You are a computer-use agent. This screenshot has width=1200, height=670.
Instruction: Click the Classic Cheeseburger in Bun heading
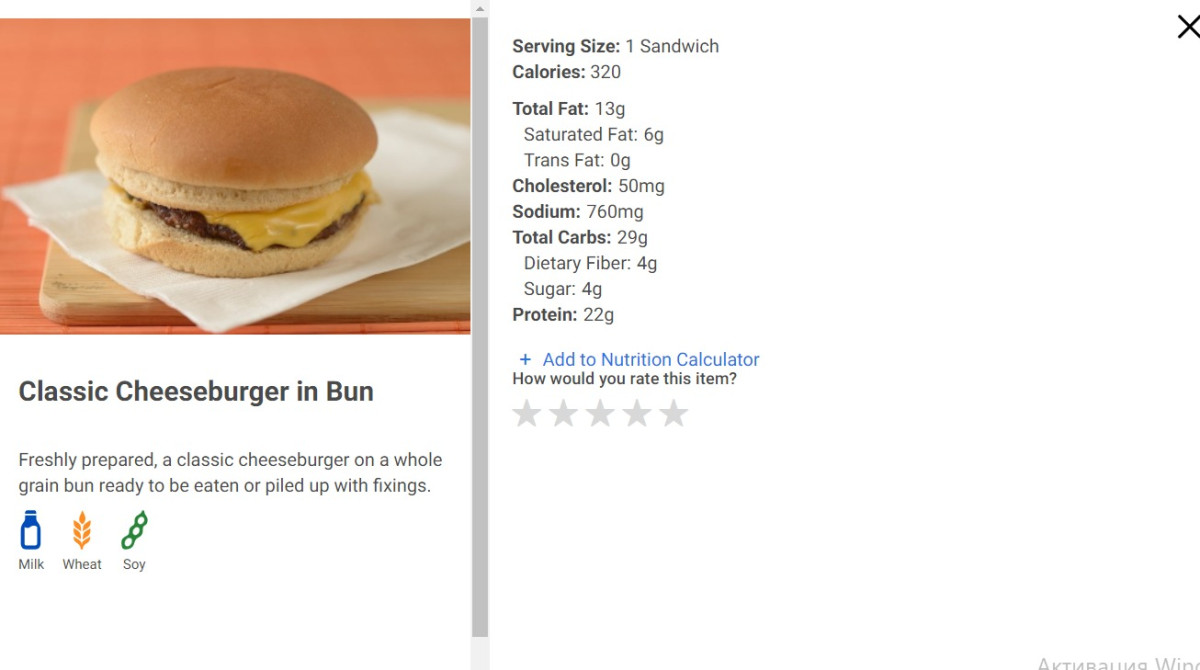coord(196,391)
